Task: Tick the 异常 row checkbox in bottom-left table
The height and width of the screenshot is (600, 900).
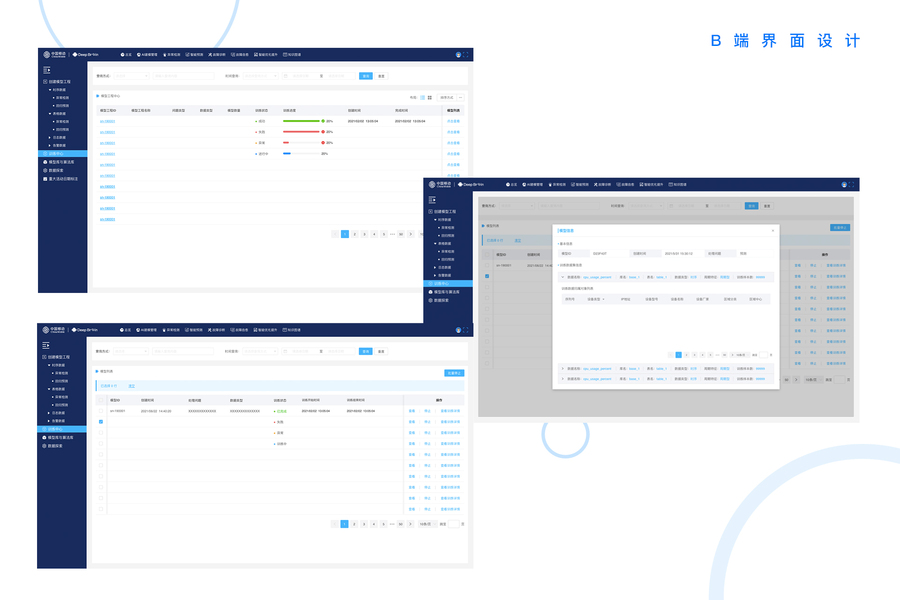Action: pyautogui.click(x=101, y=433)
